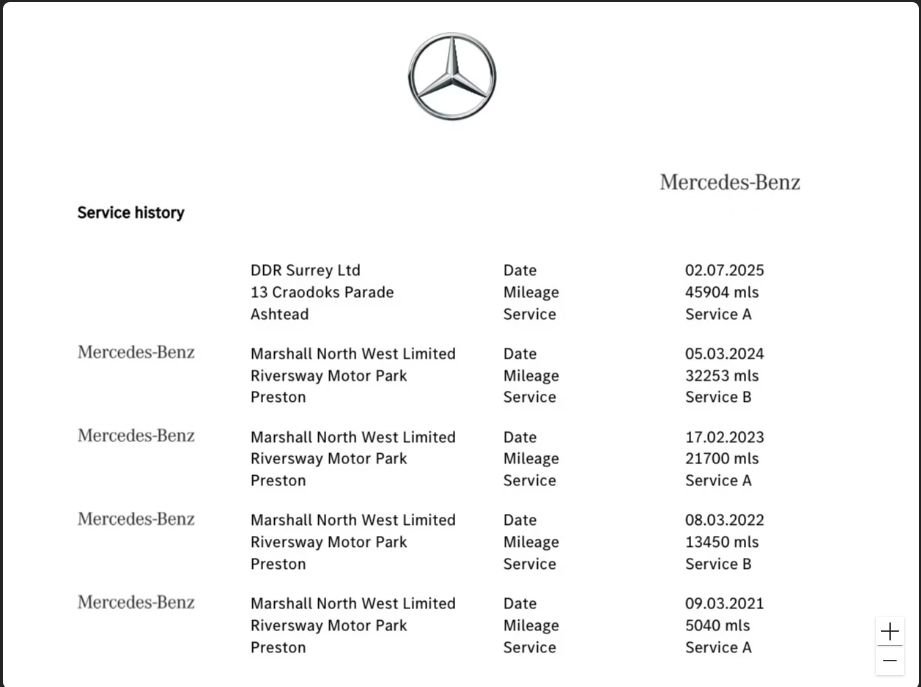Click the 32253 mls mileage value
The image size is (921, 687).
pos(722,375)
